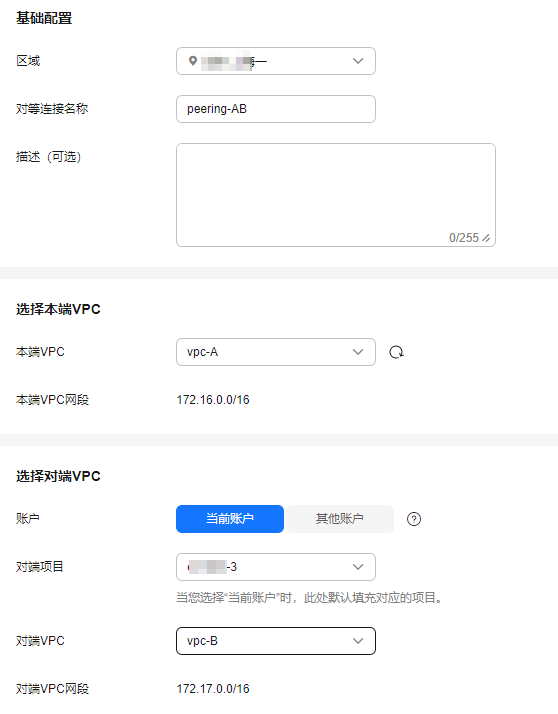Image resolution: width=558 pixels, height=714 pixels.
Task: Click the 172.16.0.0/16 local CIDR text
Action: [213, 400]
